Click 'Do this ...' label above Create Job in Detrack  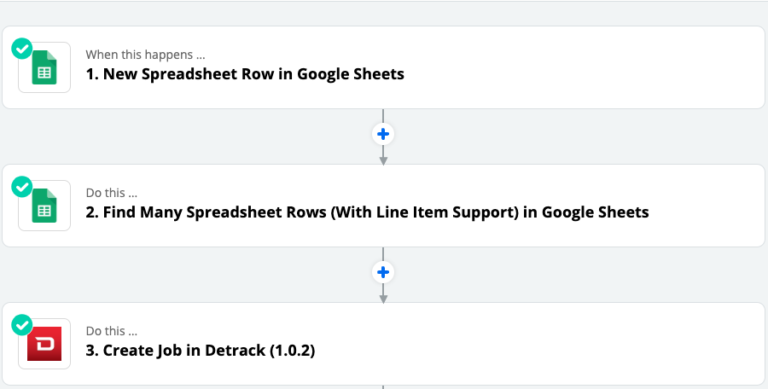click(112, 331)
